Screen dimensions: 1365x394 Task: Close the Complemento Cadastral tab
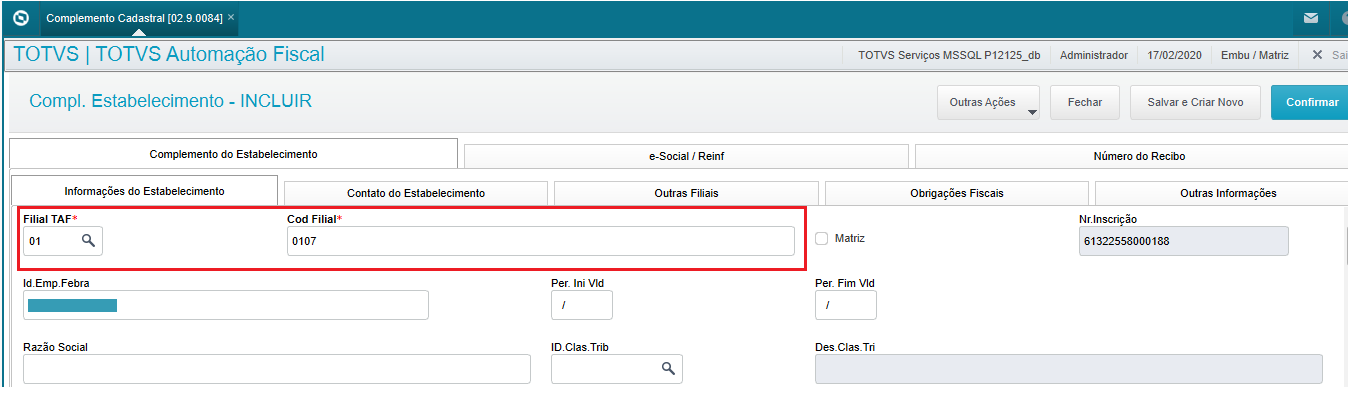pyautogui.click(x=231, y=18)
